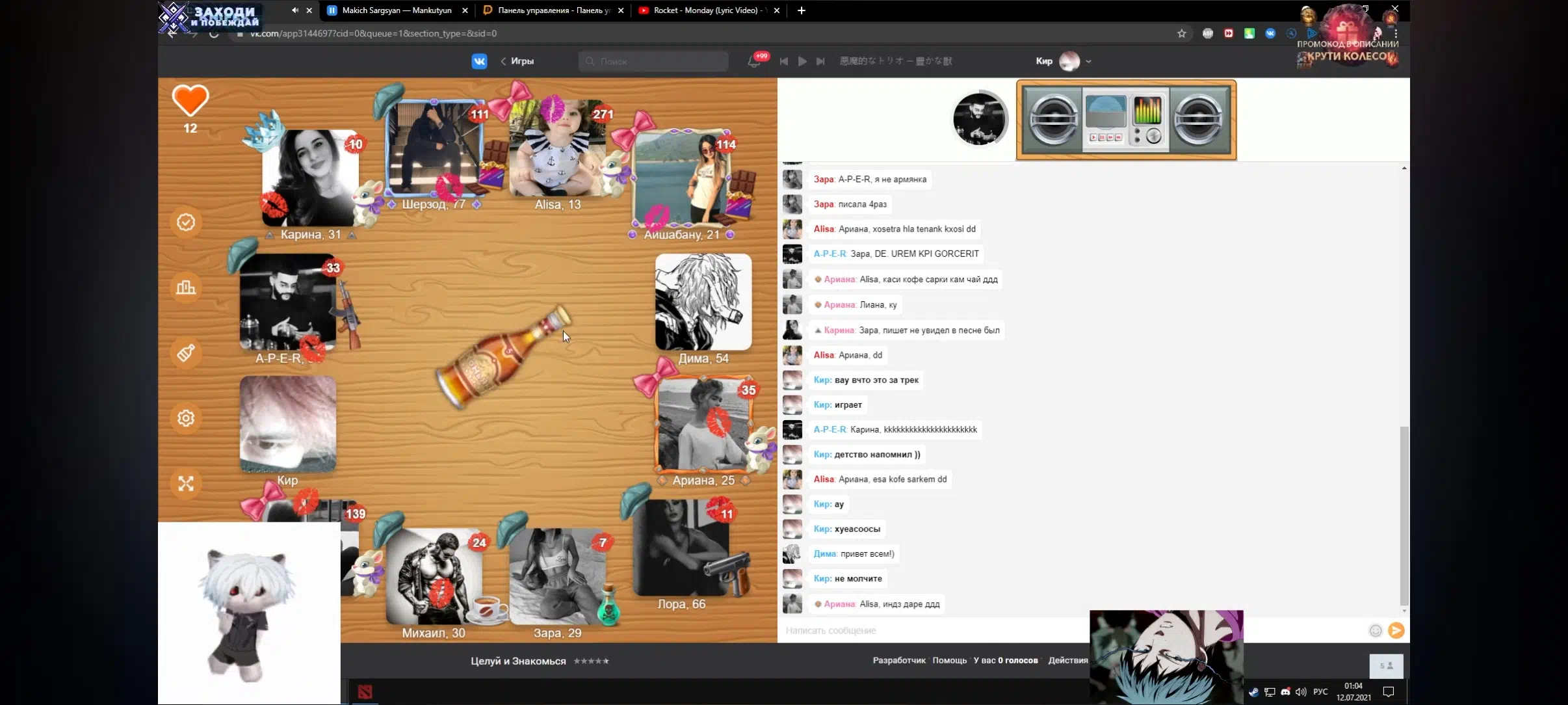Screen dimensions: 1568x705
Task: Open the emoji smiley picker in chat
Action: (1376, 630)
